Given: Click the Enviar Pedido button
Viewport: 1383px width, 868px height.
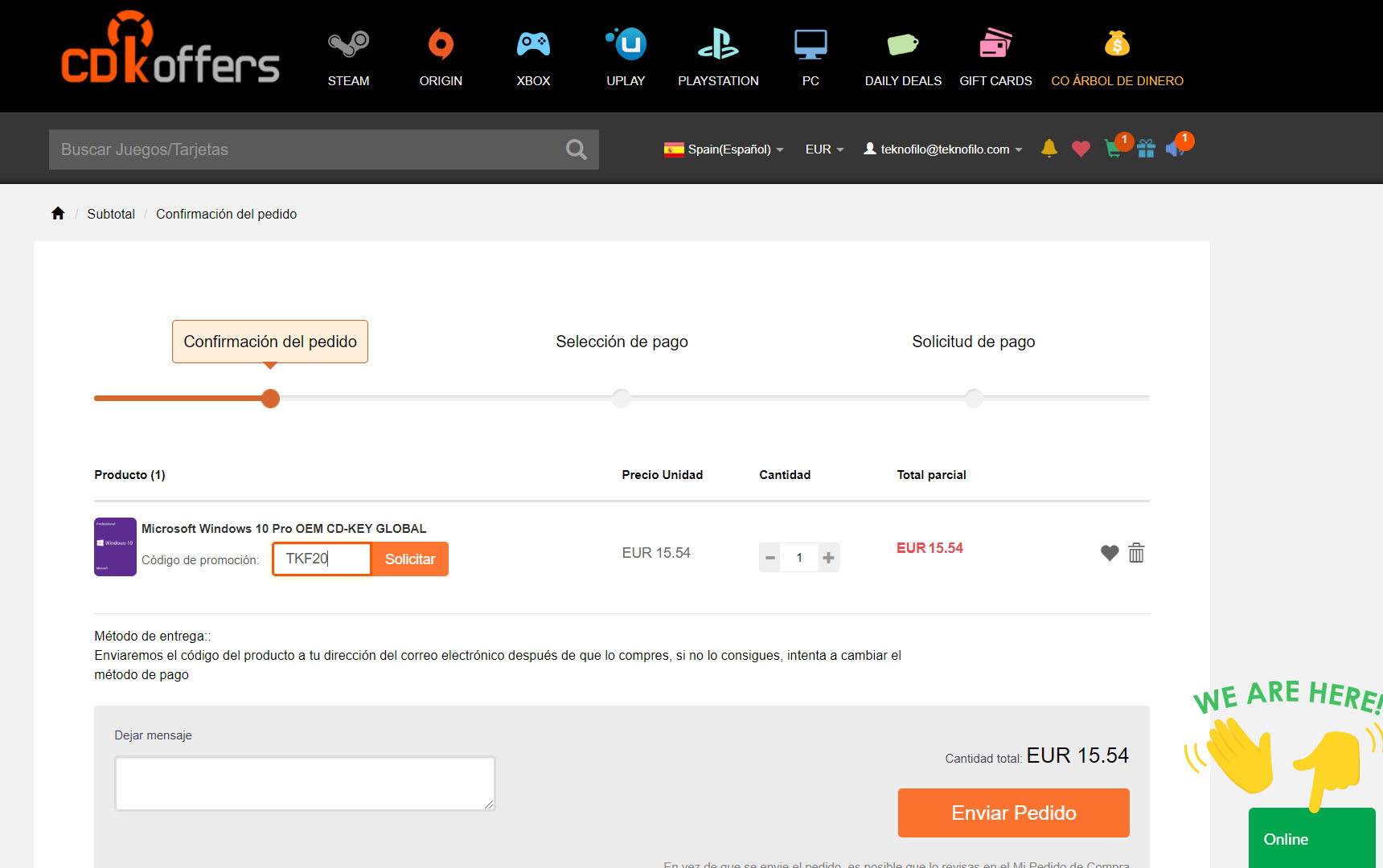Looking at the screenshot, I should tap(1013, 813).
